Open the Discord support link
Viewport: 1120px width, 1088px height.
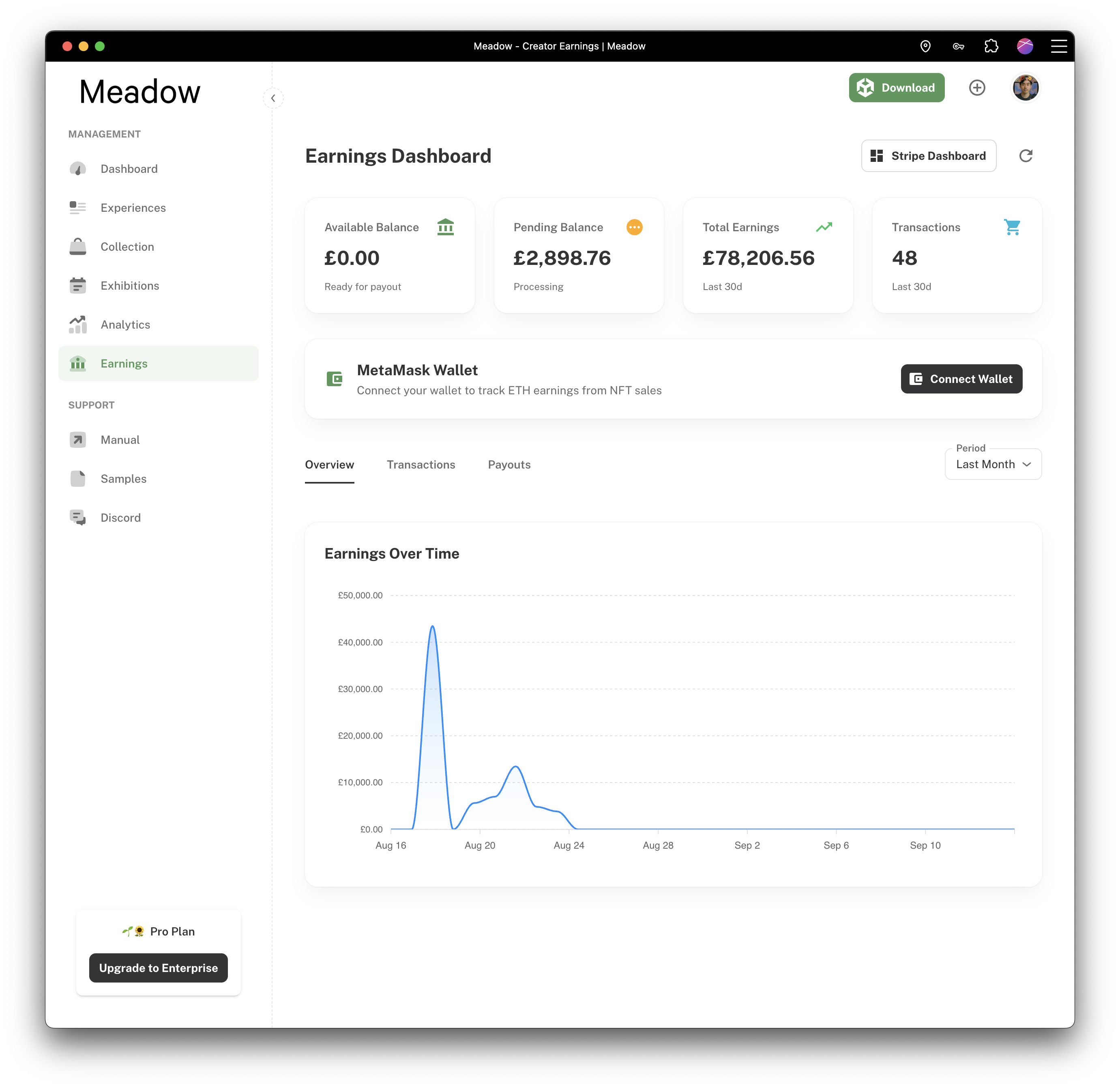coord(120,517)
